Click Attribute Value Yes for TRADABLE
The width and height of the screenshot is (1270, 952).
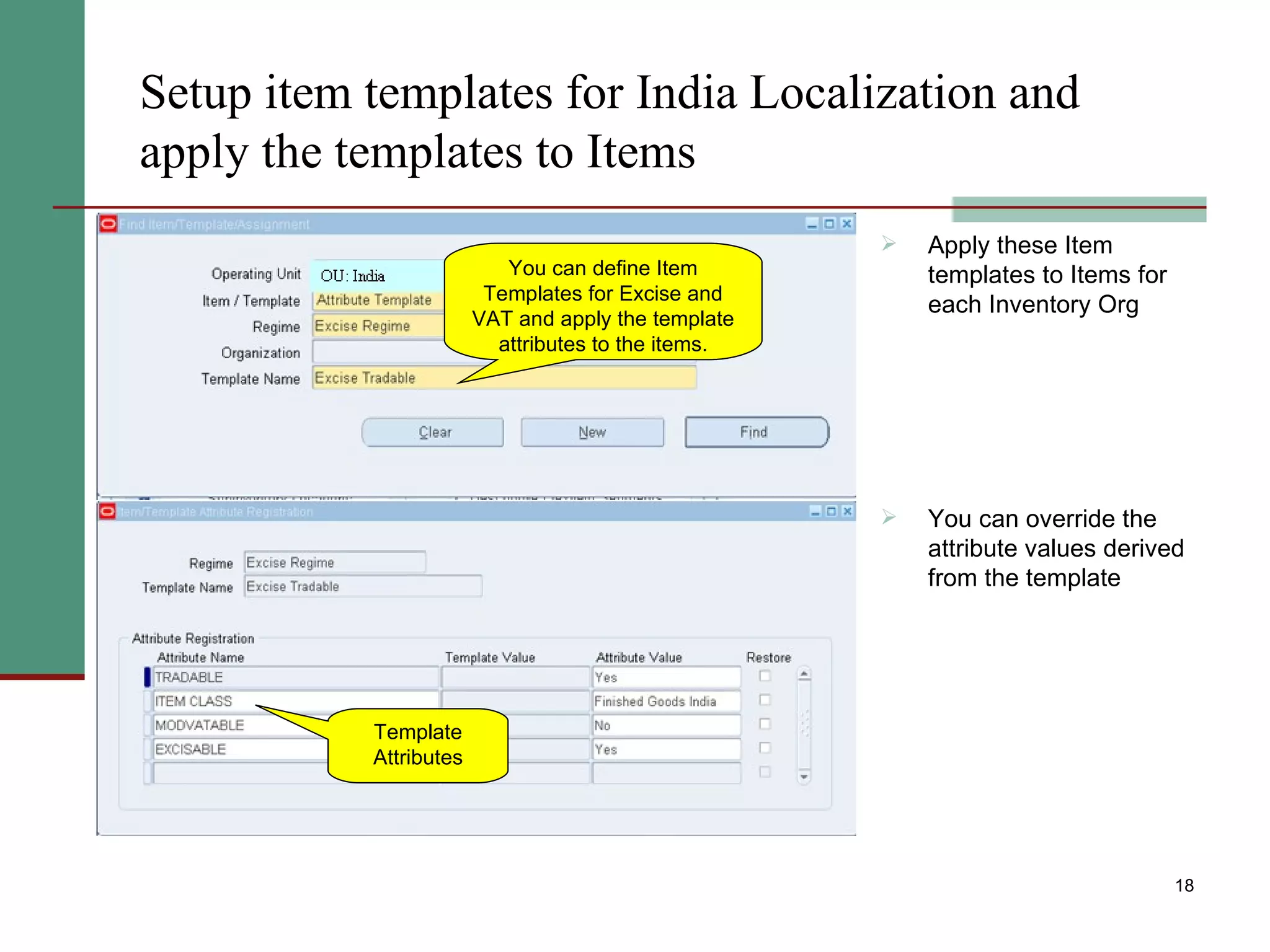(667, 677)
